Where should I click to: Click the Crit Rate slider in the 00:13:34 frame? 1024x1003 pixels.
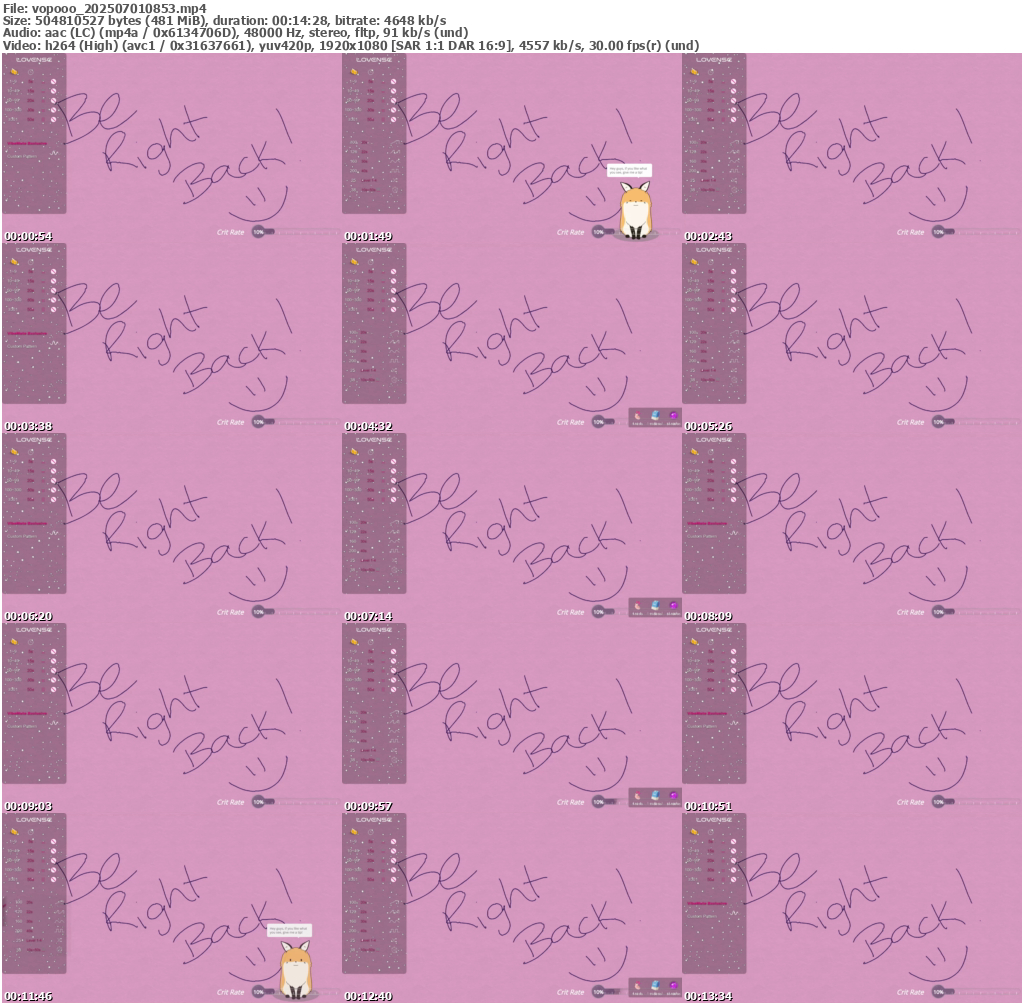coord(976,992)
